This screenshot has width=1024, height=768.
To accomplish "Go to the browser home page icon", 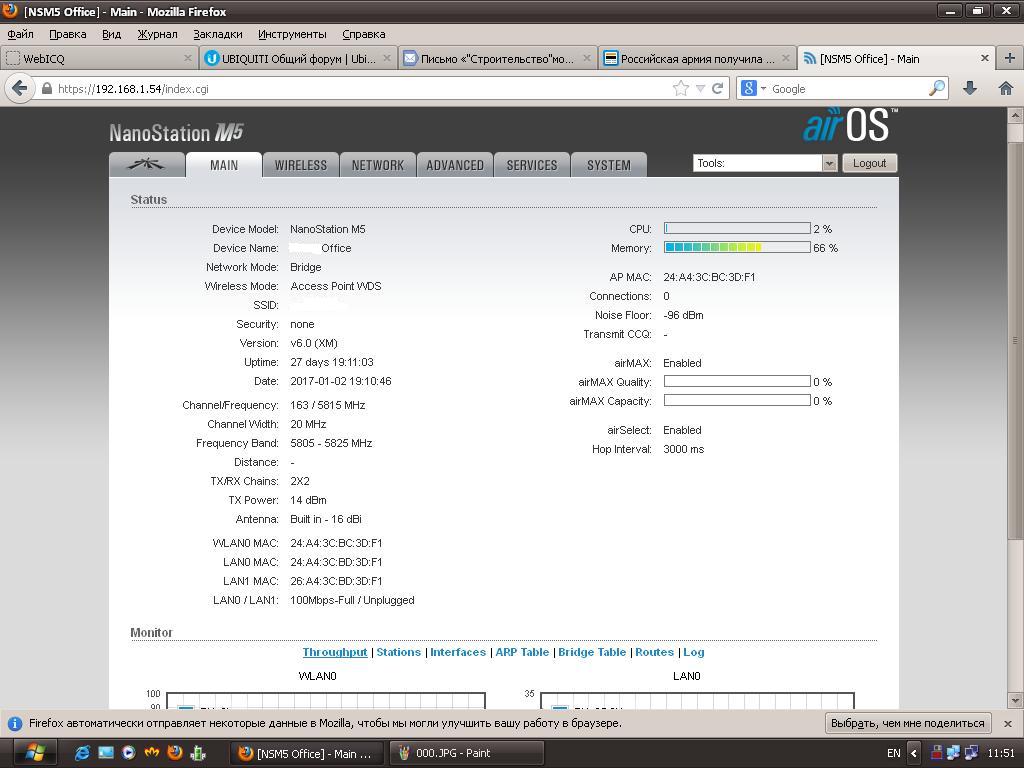I will [1006, 88].
